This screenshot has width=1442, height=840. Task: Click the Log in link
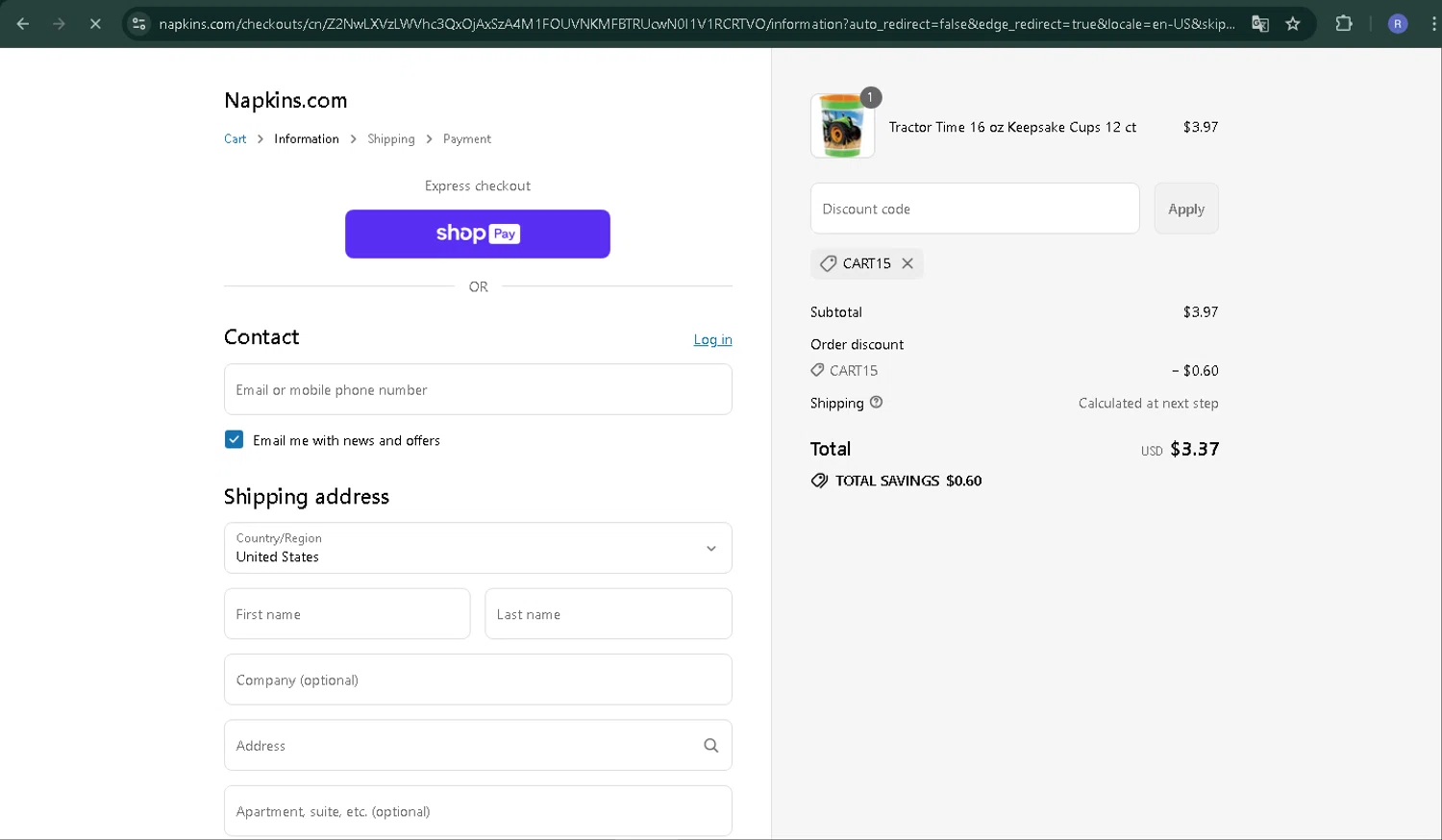[x=713, y=339]
